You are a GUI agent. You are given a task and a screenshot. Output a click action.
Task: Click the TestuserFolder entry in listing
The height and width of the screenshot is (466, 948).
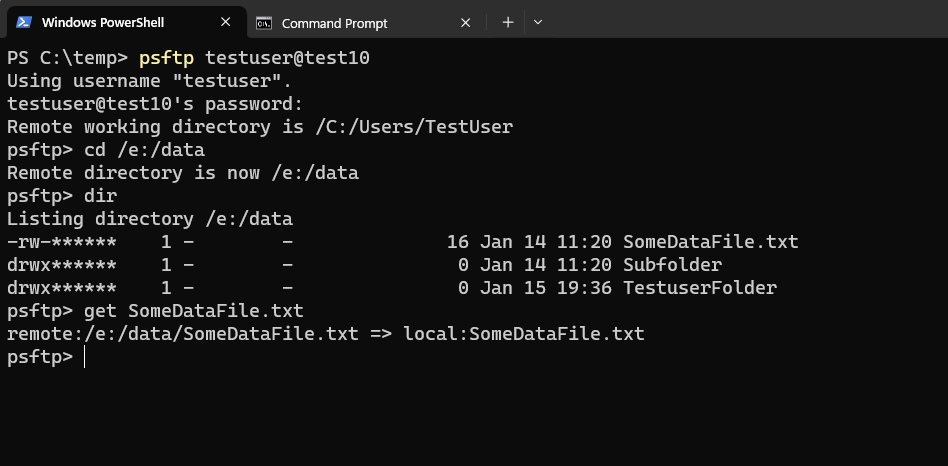pos(700,288)
